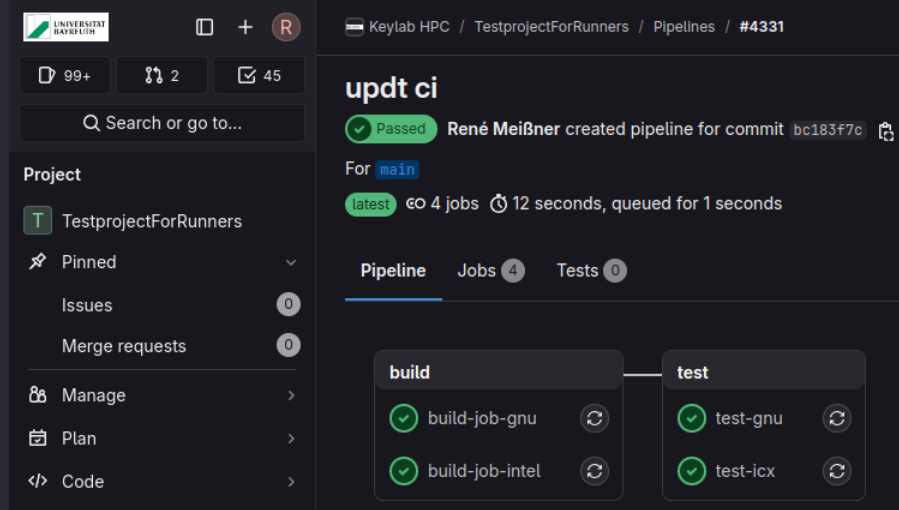Open commit bc183f7c link
899x510 pixels.
tap(828, 130)
